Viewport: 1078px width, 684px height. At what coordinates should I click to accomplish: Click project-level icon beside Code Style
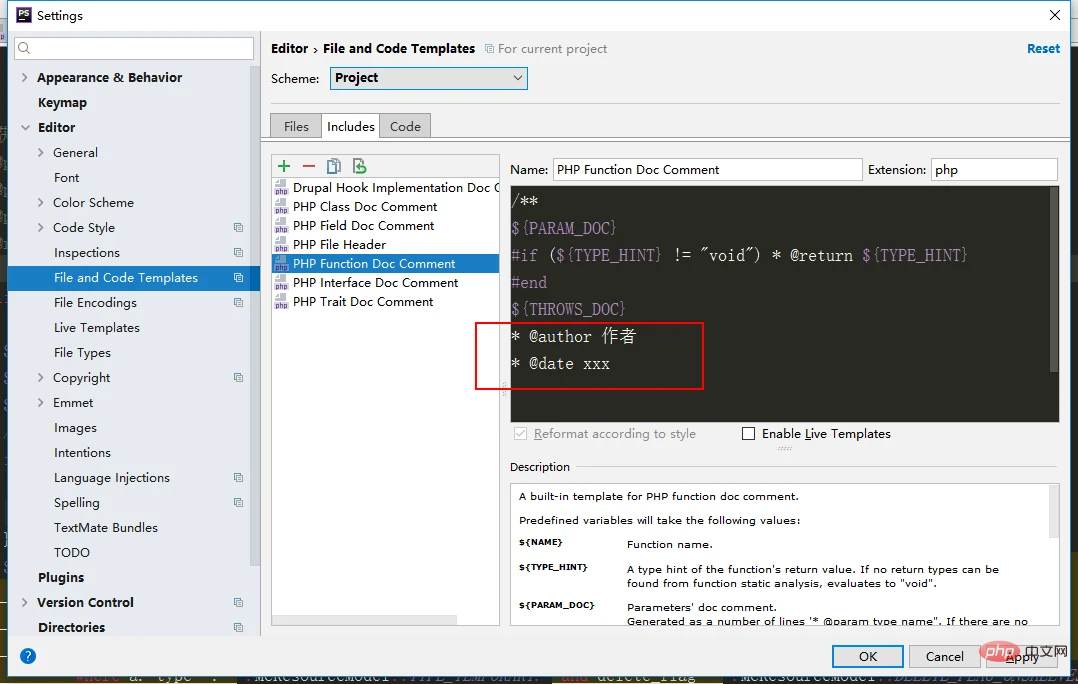238,228
